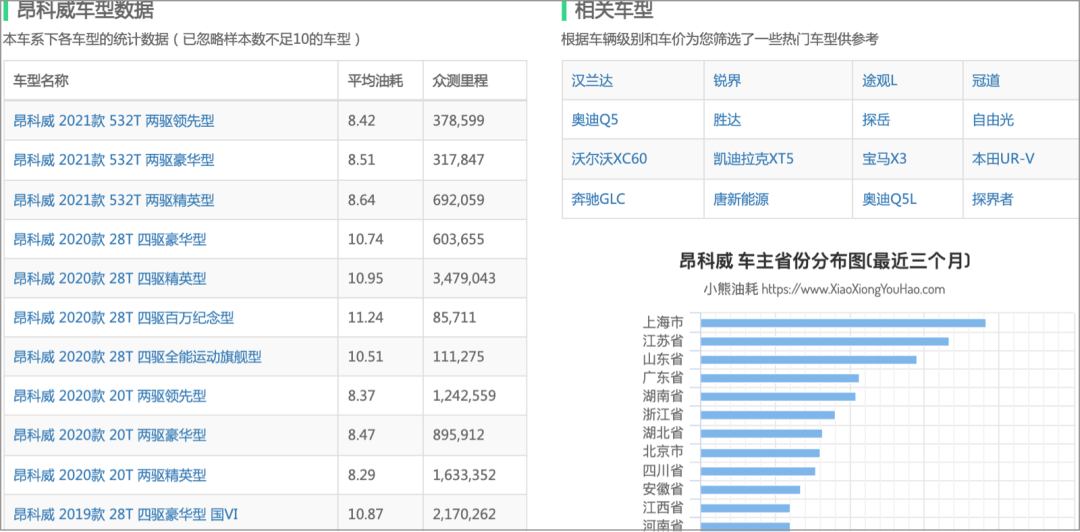Viewport: 1080px width, 532px height.
Task: Open related model 本田UR-V
Action: (1003, 159)
